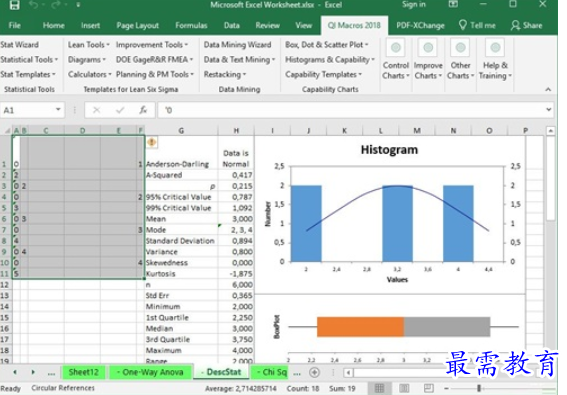Open the PDF-XChange tab
567x395 pixels.
[x=420, y=25]
